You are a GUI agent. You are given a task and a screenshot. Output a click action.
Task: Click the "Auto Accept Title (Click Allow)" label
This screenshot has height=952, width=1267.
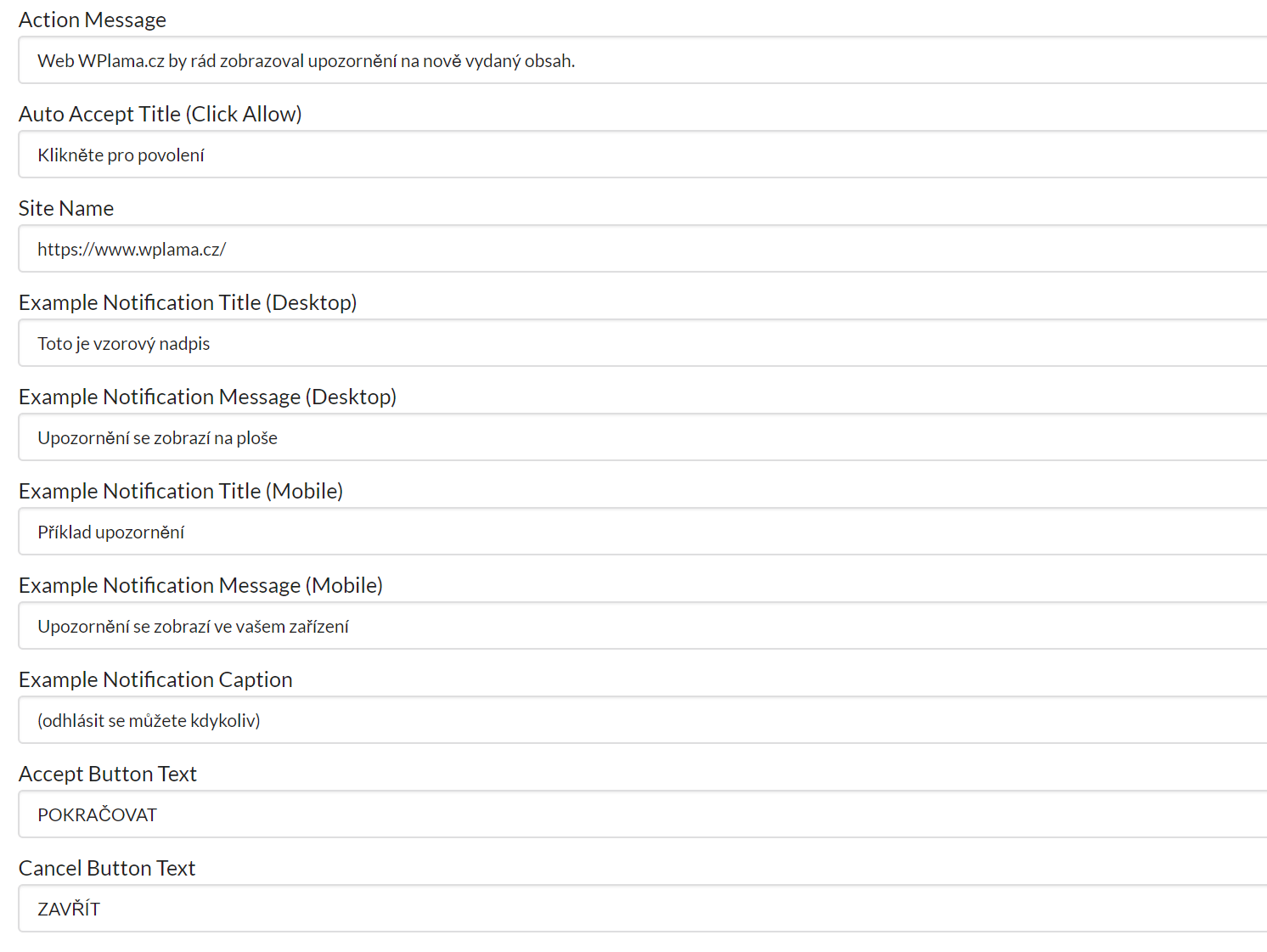click(x=160, y=114)
